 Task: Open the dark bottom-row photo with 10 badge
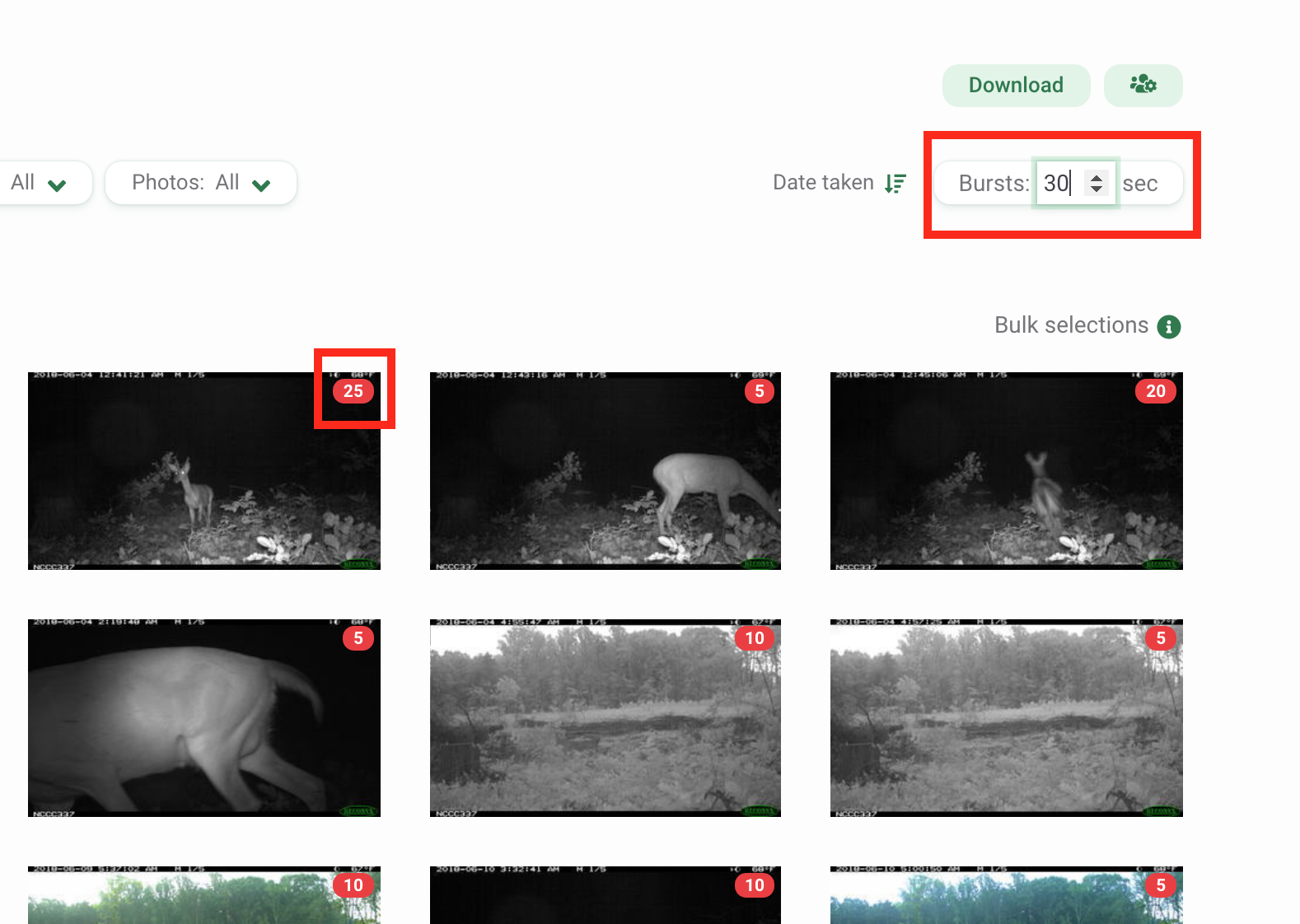pos(606,895)
